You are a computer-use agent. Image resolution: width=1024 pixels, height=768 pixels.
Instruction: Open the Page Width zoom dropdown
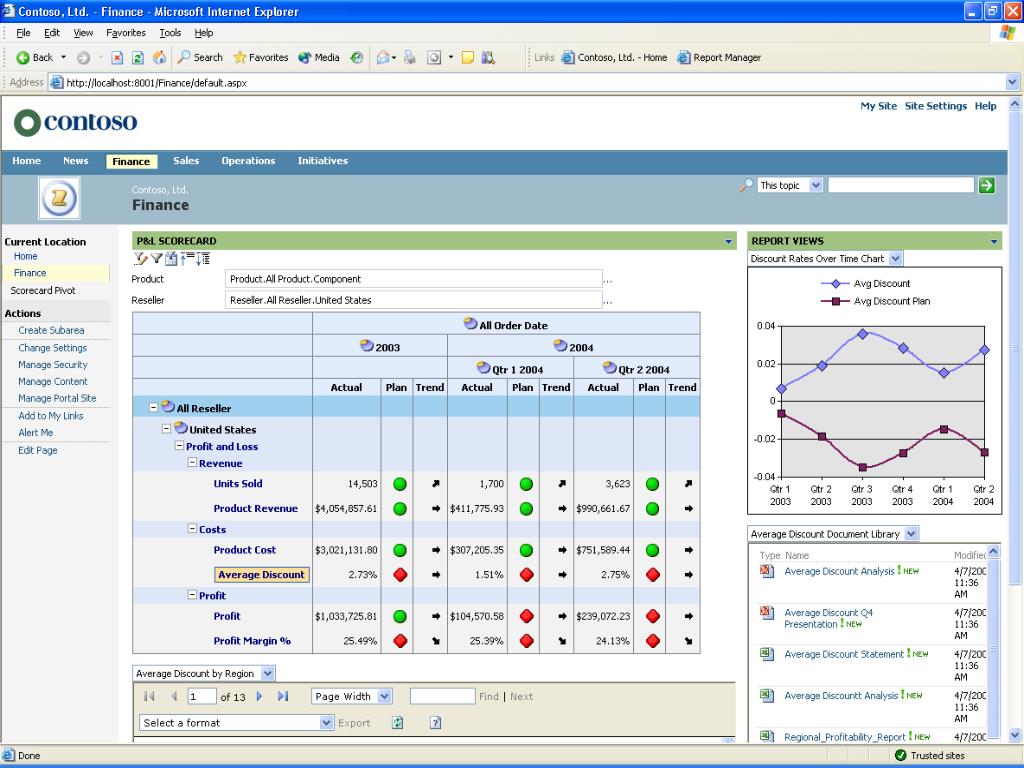384,696
